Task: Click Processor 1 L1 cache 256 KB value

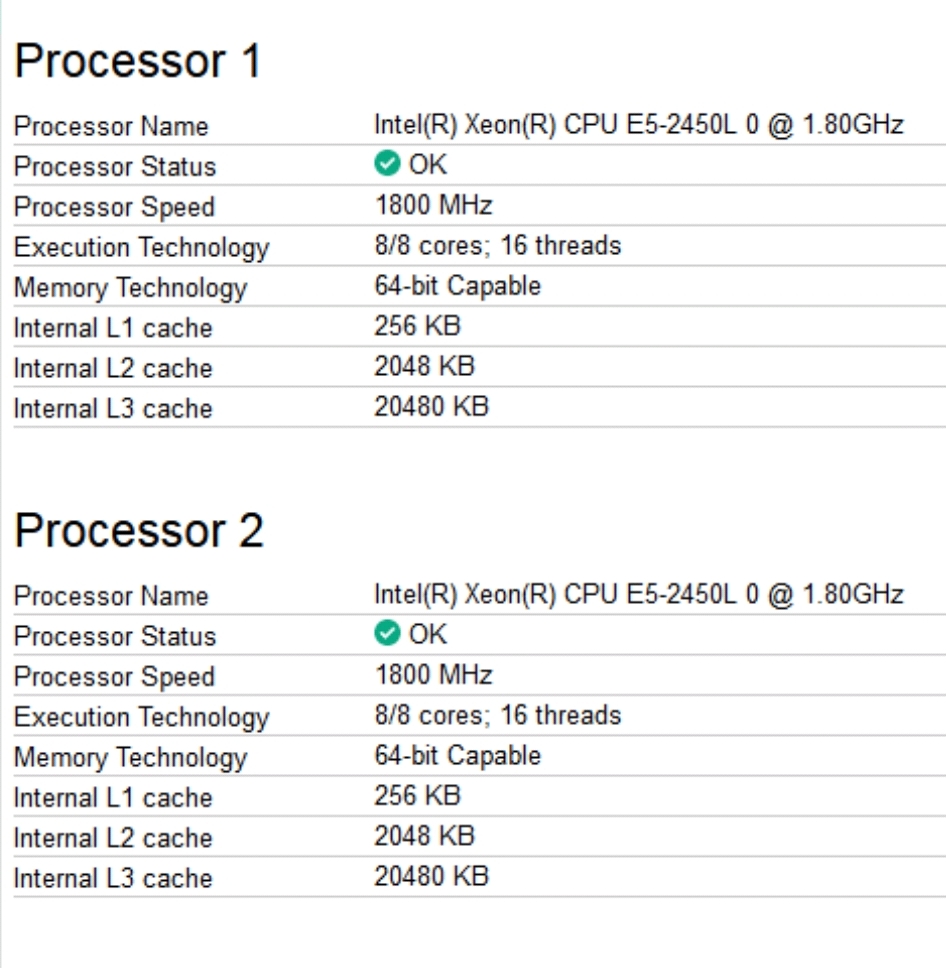Action: [x=417, y=326]
